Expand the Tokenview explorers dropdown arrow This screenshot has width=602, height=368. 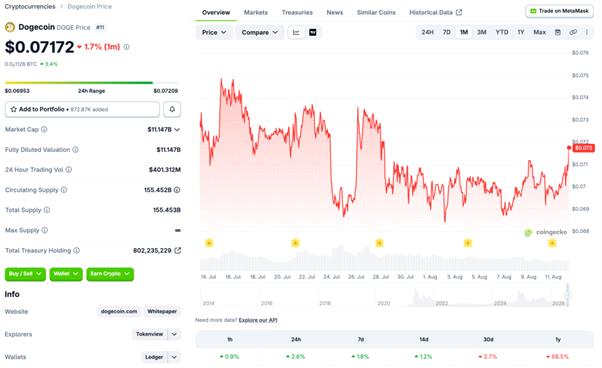pyautogui.click(x=174, y=334)
